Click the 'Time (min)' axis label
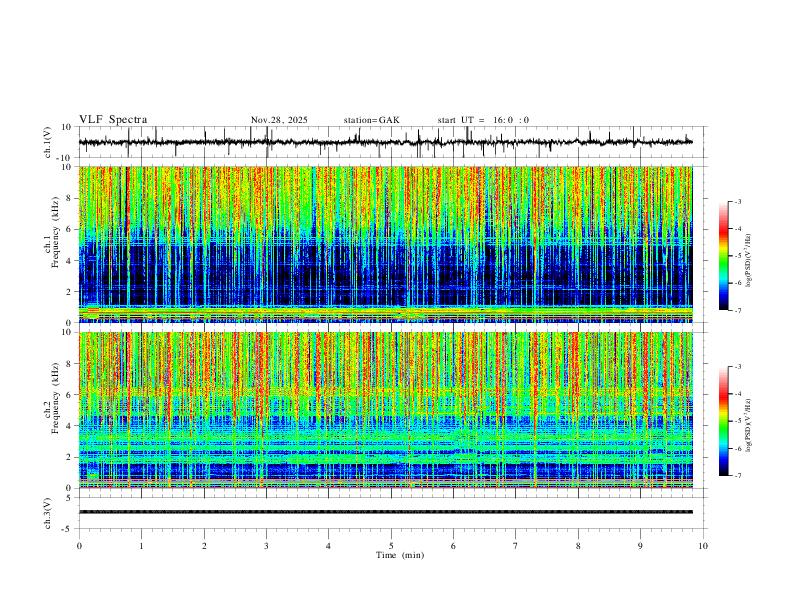792x612 pixels. point(400,555)
